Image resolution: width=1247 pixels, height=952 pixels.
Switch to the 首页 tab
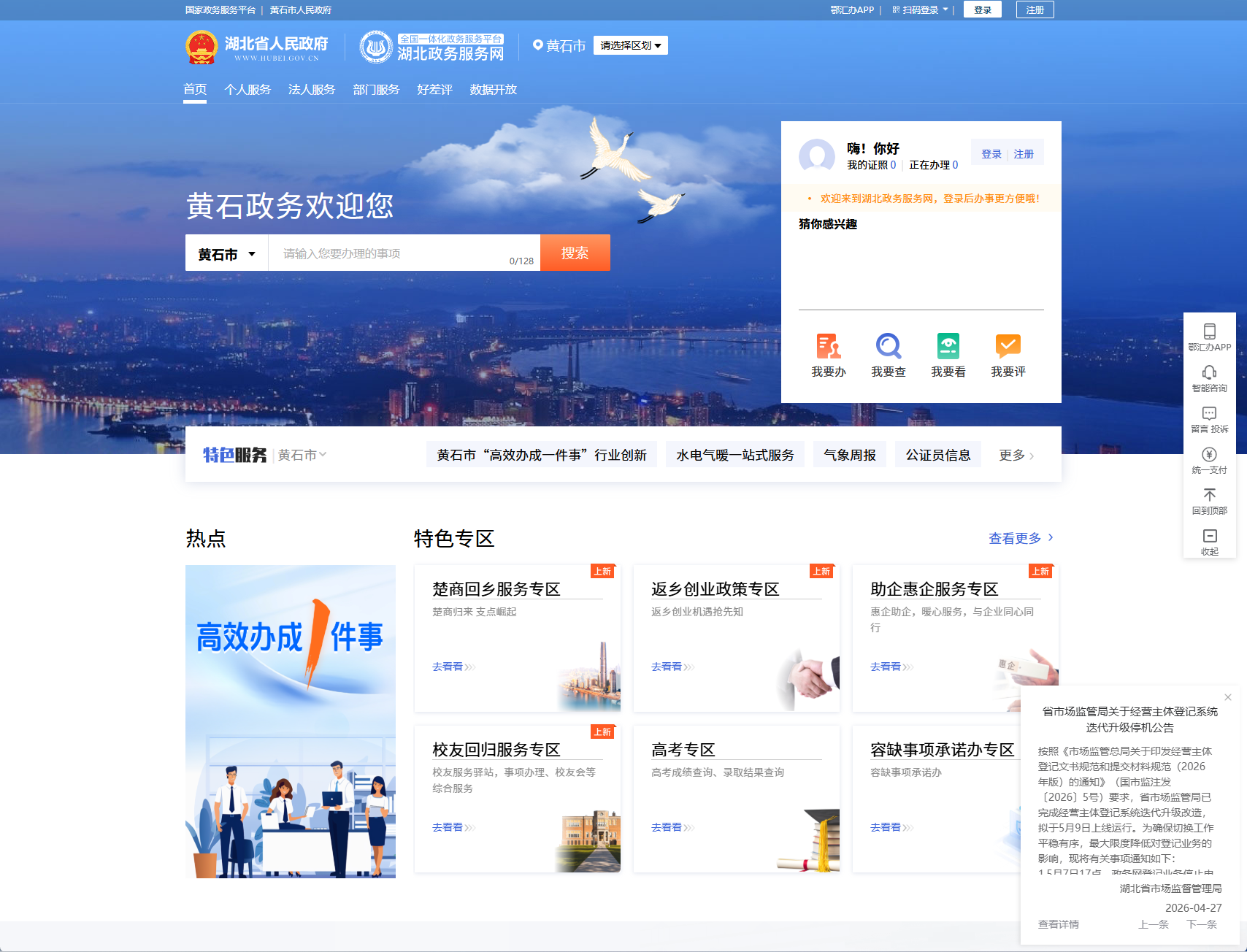pos(195,89)
